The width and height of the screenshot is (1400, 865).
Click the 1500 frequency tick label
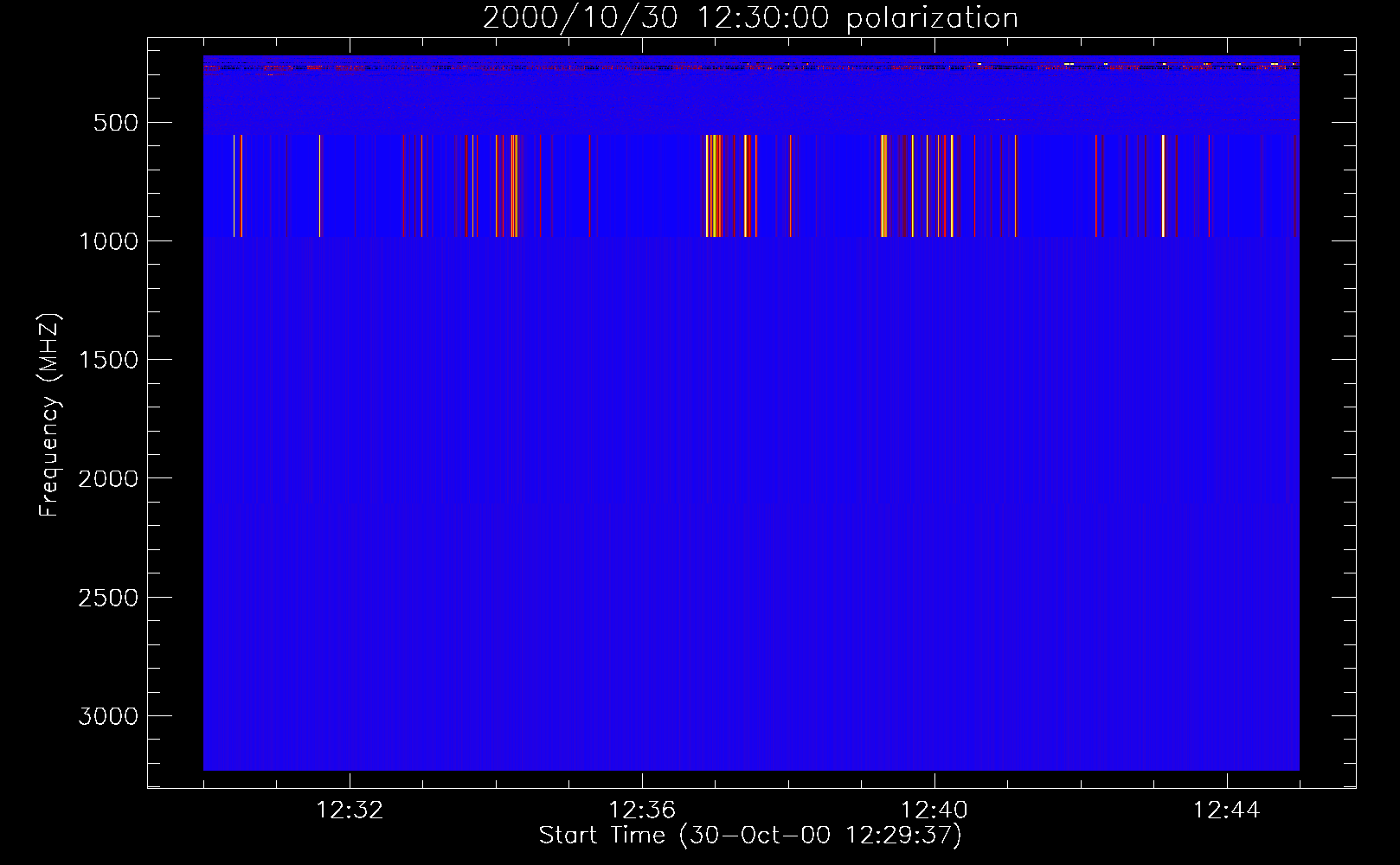pyautogui.click(x=108, y=360)
